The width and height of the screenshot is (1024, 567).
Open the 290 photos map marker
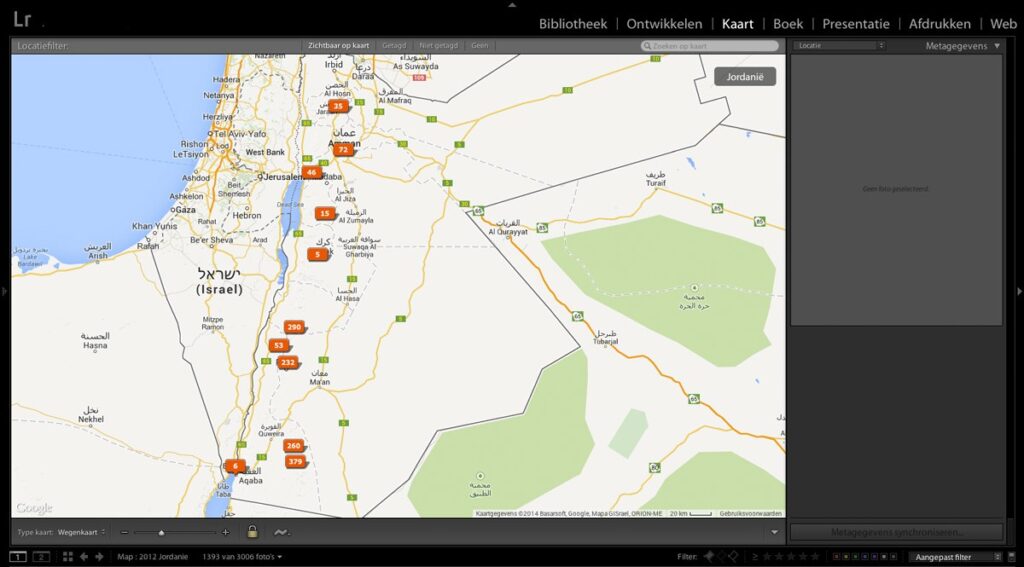pyautogui.click(x=293, y=327)
